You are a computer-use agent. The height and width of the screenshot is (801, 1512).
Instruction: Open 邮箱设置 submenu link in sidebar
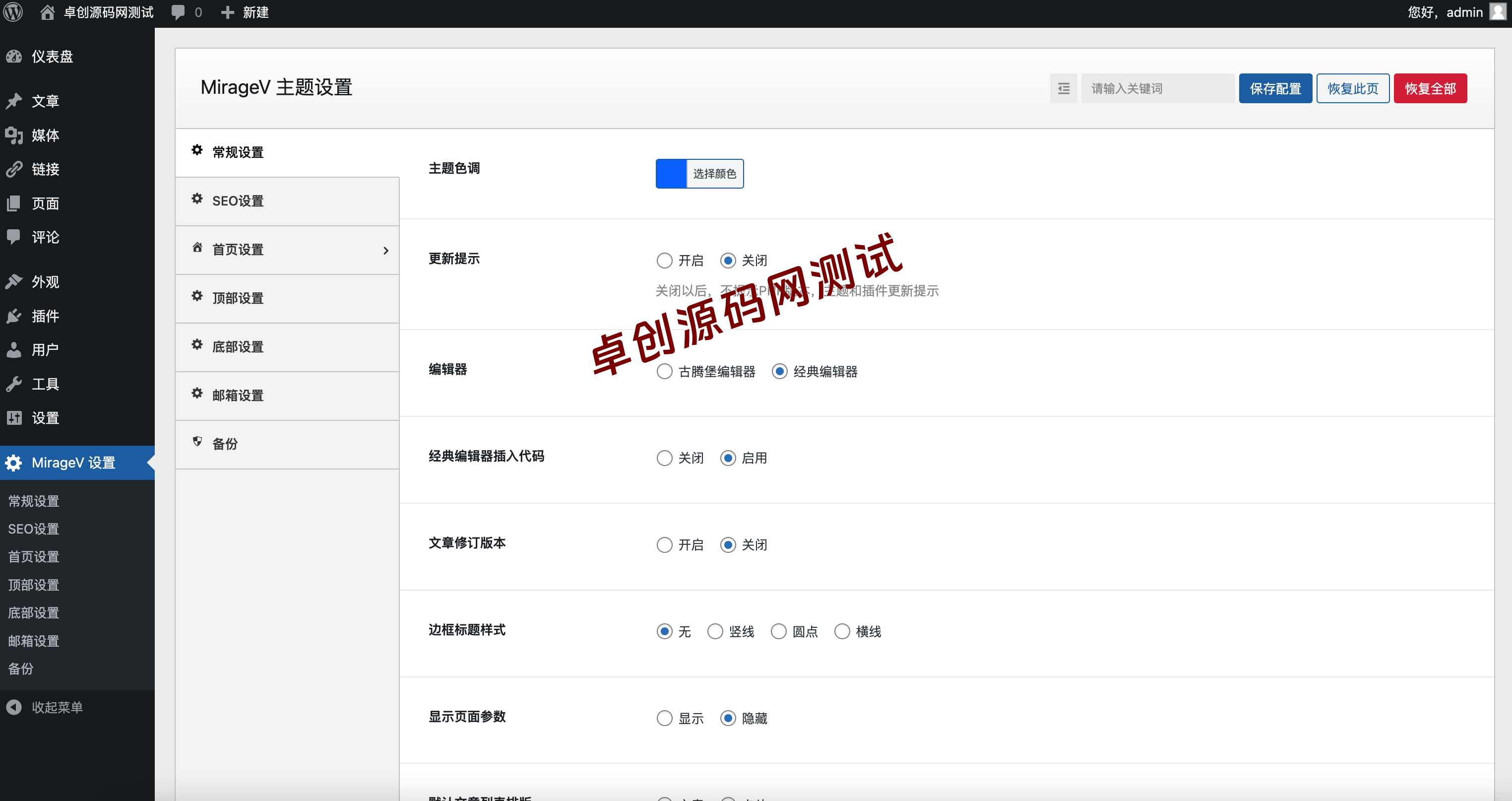pyautogui.click(x=33, y=641)
